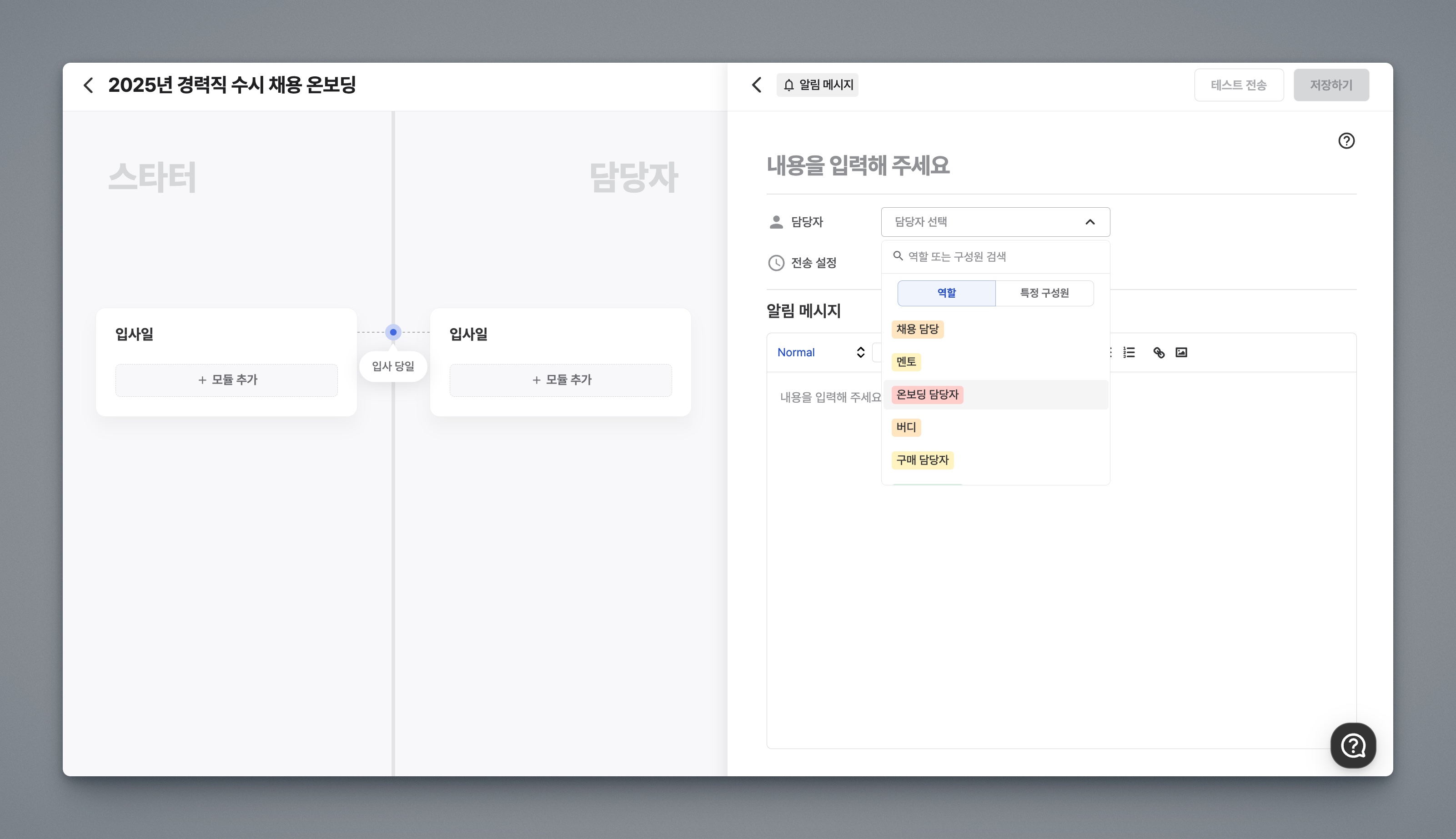1456x839 pixels.
Task: Click the 입사 당일 timeline dot
Action: 393,333
